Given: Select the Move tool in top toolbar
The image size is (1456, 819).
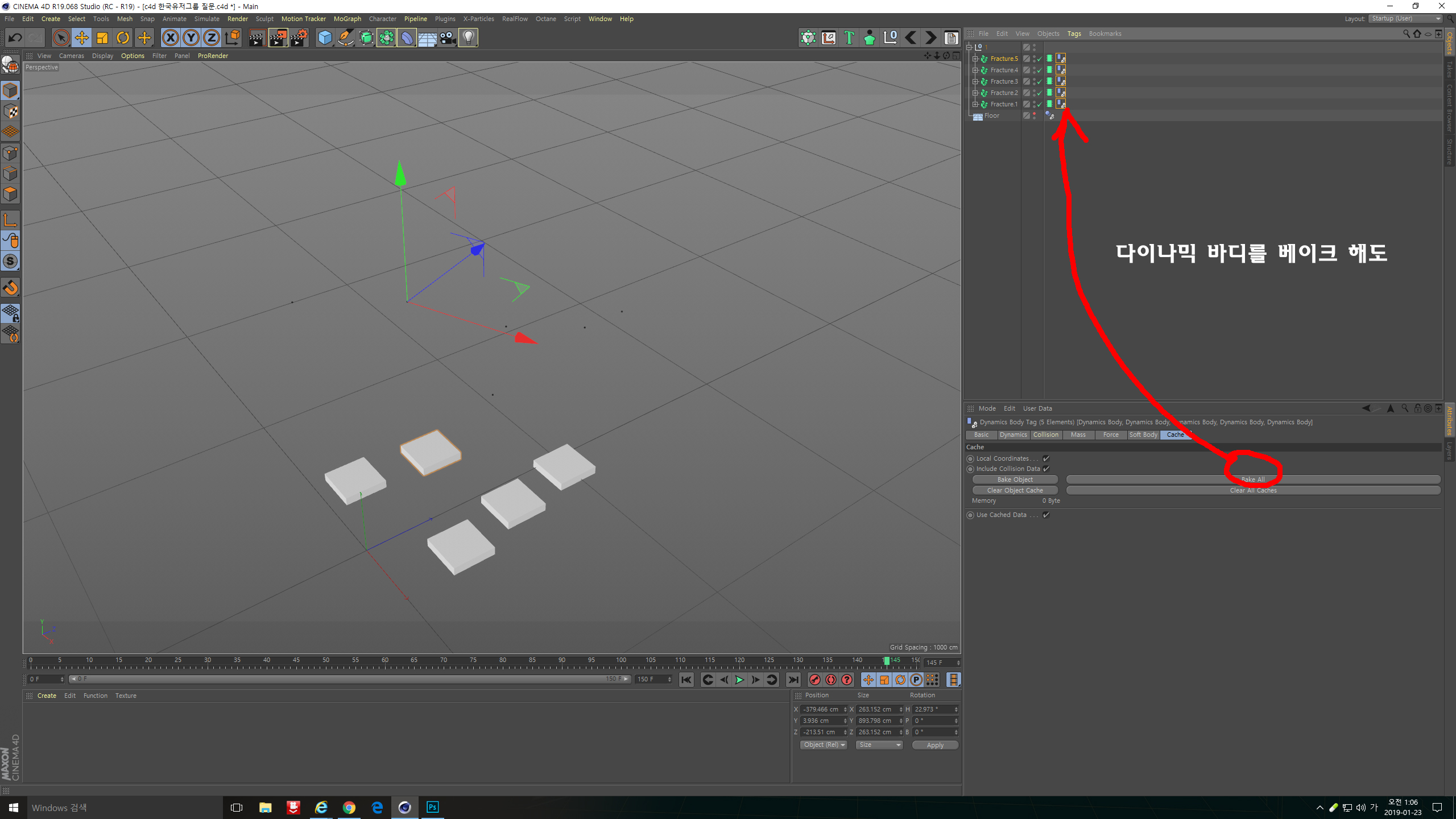Looking at the screenshot, I should (x=82, y=38).
